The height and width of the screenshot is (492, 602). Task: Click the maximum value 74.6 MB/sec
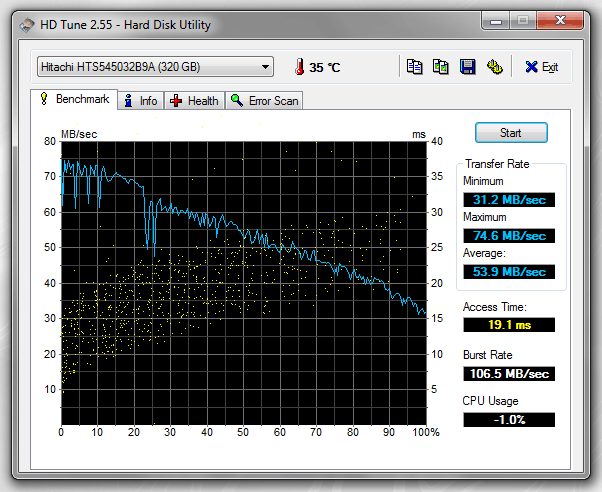pyautogui.click(x=509, y=235)
